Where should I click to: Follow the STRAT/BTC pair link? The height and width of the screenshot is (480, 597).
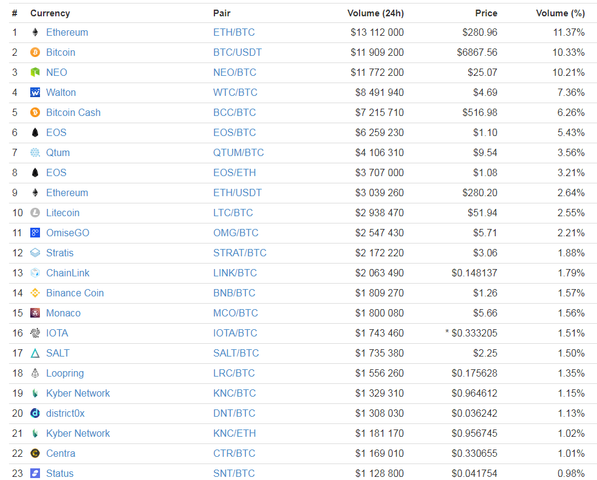point(240,253)
